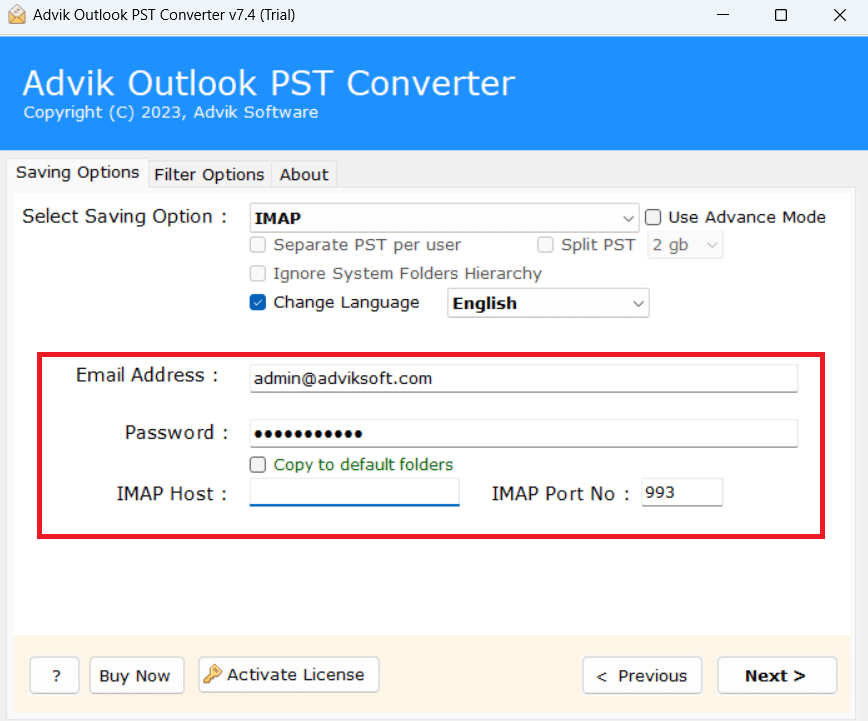Proceed with the Next button
868x721 pixels.
click(x=777, y=676)
